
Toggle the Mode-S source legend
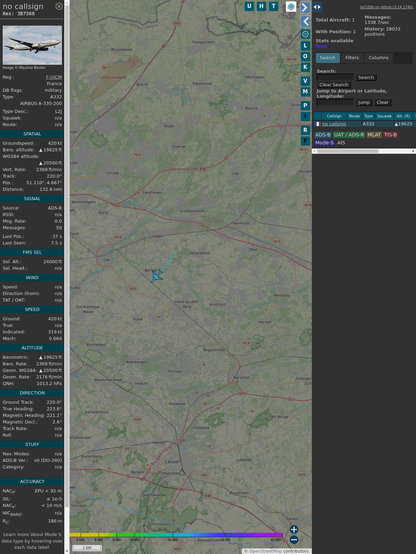tap(324, 143)
